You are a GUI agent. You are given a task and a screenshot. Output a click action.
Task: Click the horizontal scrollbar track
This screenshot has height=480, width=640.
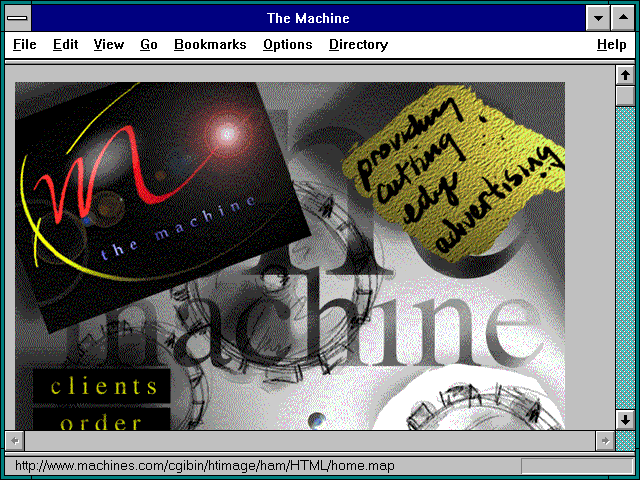pos(310,441)
